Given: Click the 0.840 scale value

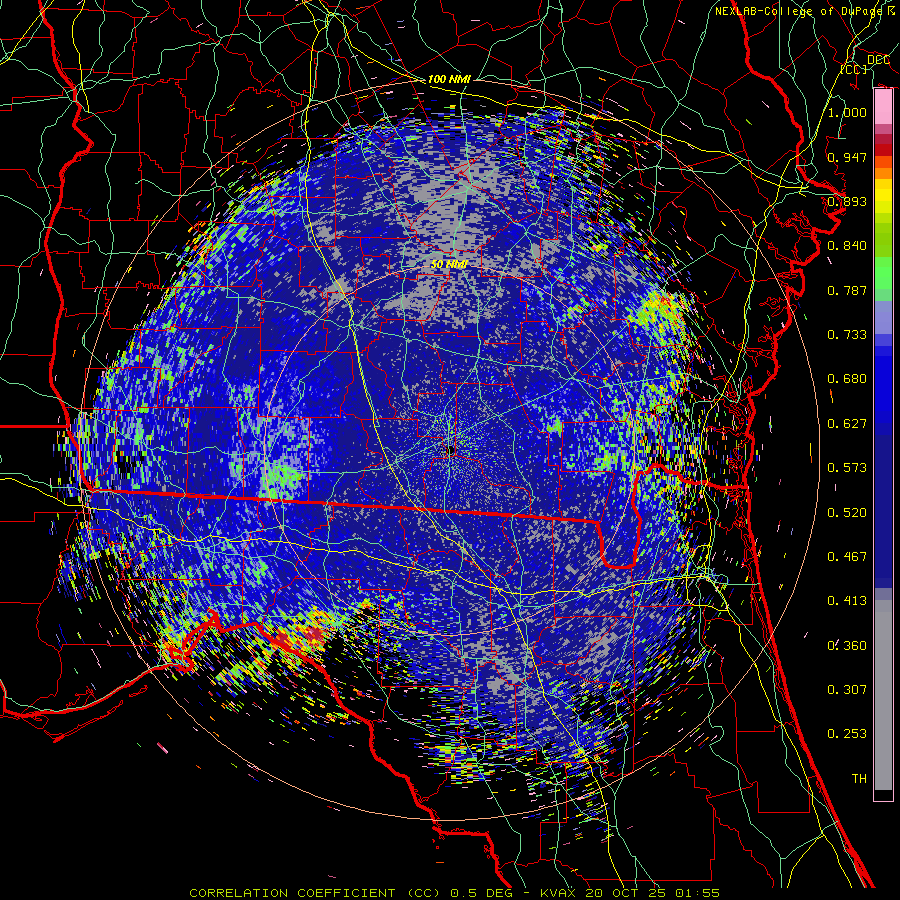Looking at the screenshot, I should pyautogui.click(x=847, y=246).
